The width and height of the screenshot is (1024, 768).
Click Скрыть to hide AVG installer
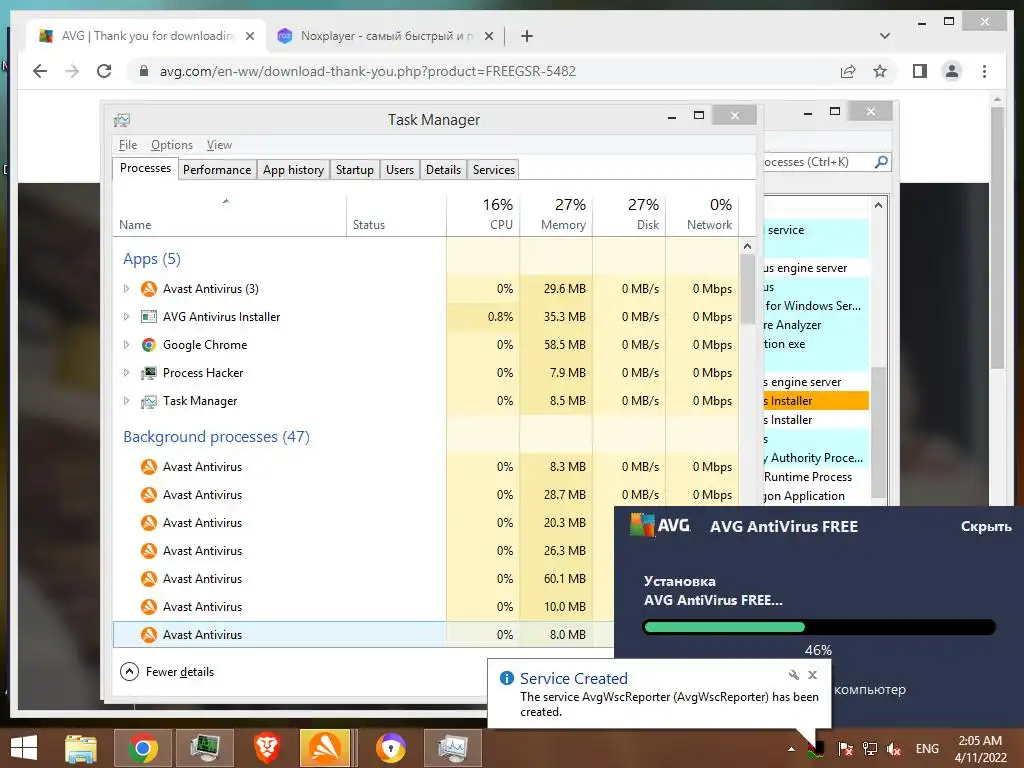click(x=985, y=526)
